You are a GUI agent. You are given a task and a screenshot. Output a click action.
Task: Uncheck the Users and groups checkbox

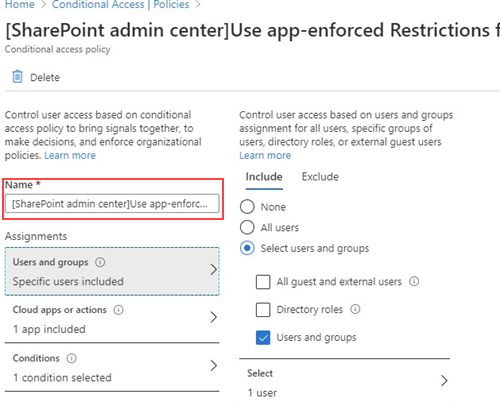263,337
